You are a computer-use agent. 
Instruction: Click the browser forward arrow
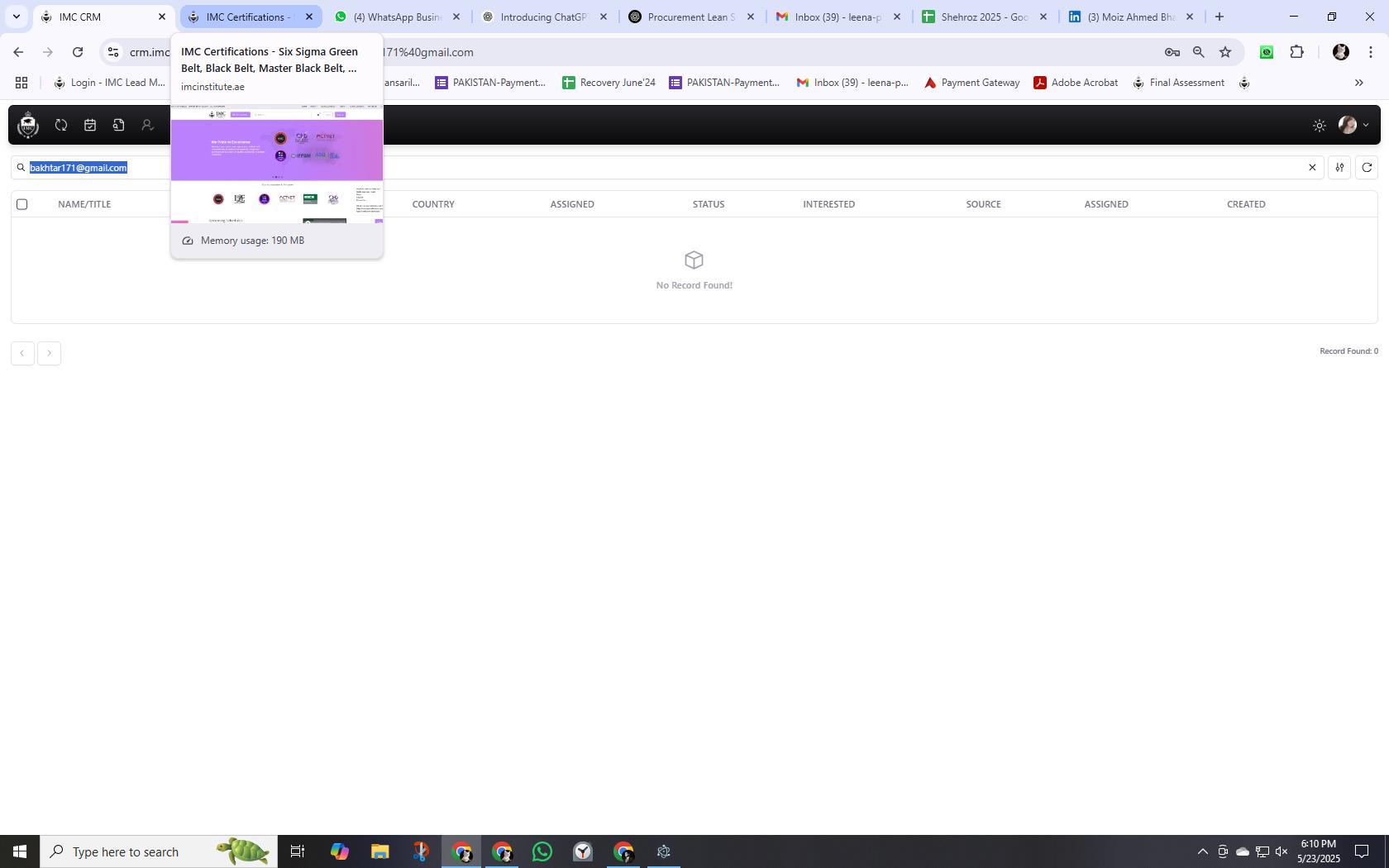click(x=48, y=52)
